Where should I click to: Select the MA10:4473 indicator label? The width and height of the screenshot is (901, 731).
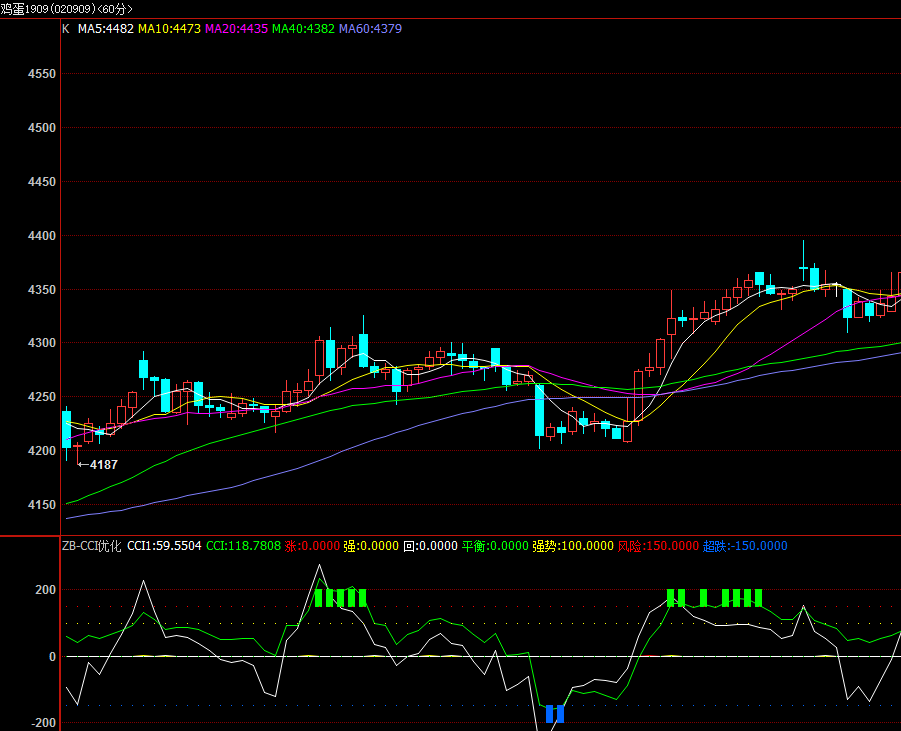pos(170,29)
